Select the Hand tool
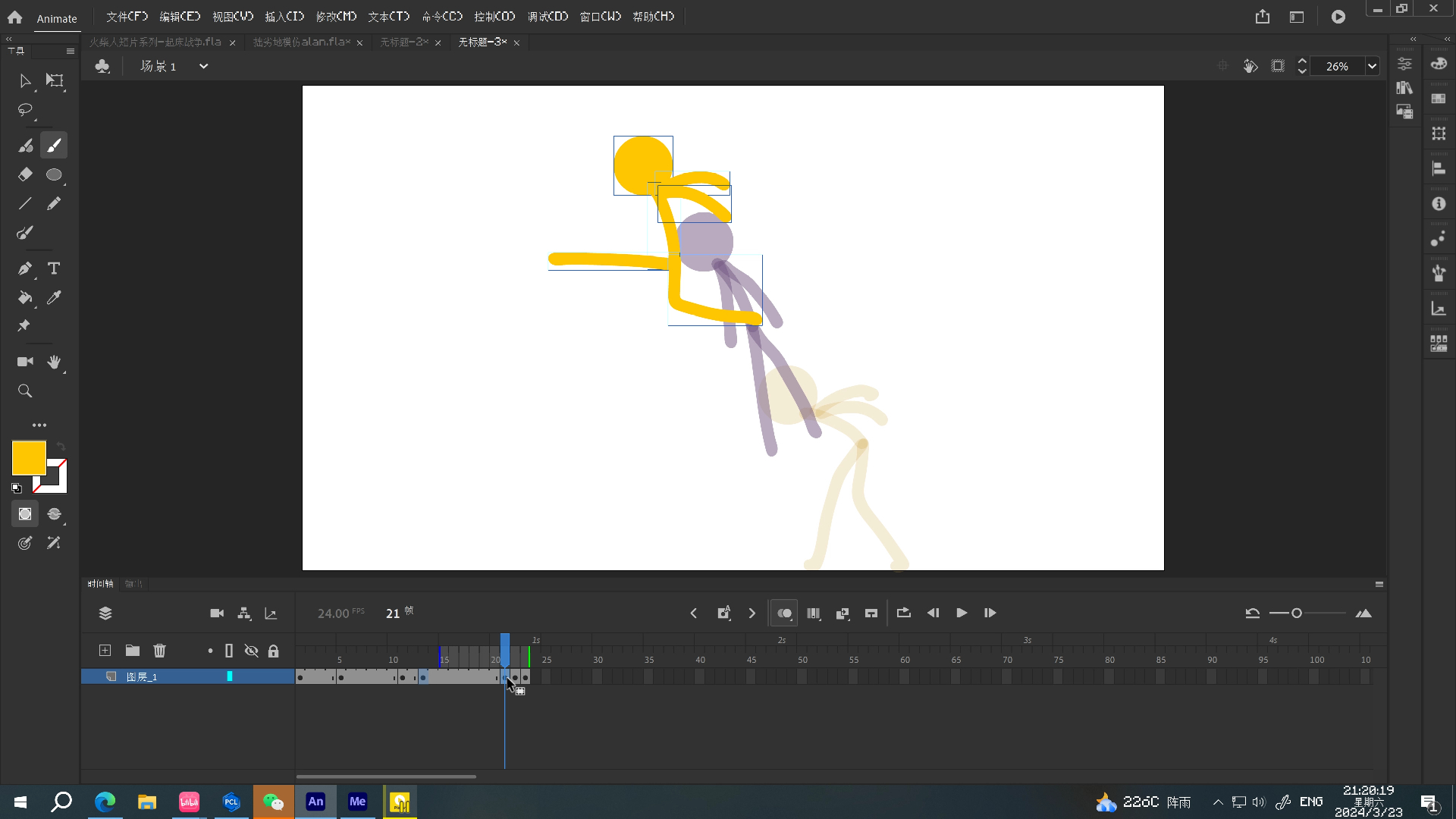 pyautogui.click(x=54, y=362)
